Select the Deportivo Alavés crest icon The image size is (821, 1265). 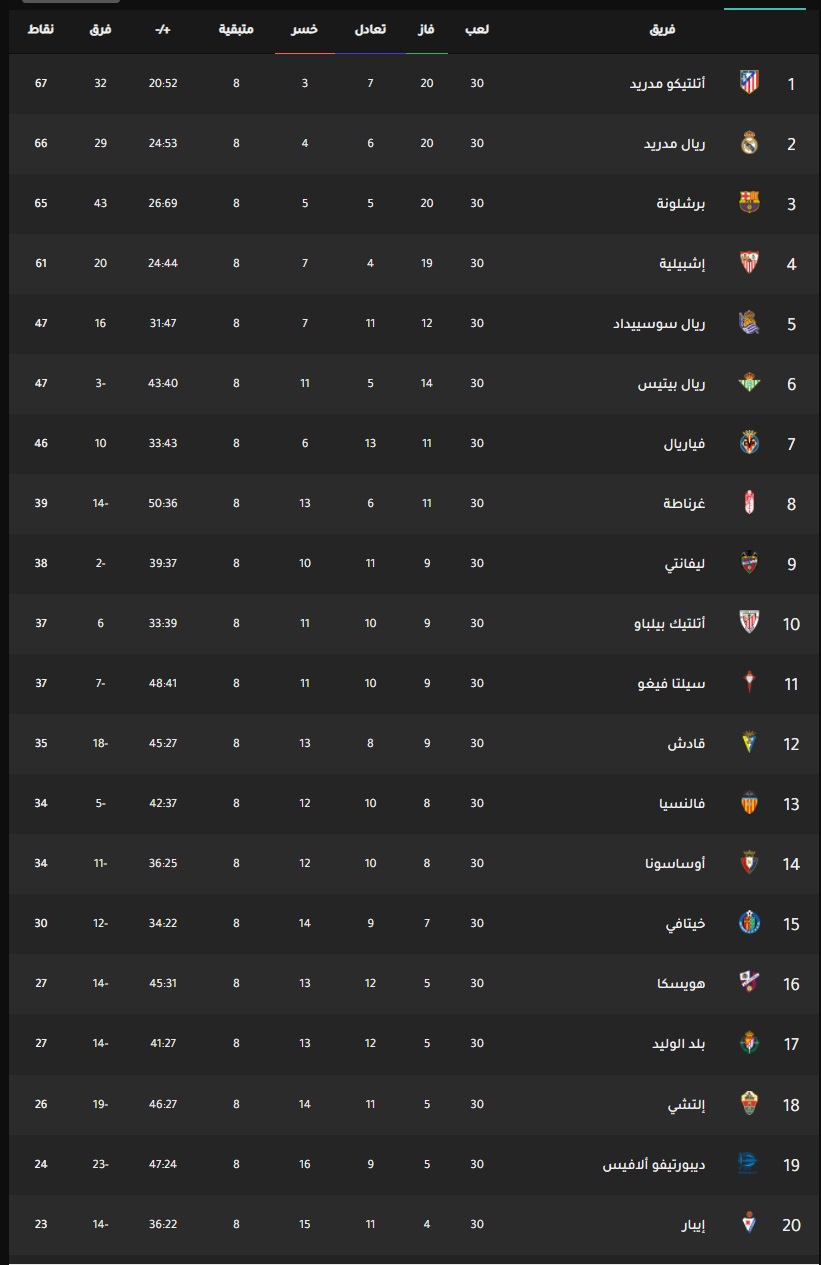tap(749, 1164)
